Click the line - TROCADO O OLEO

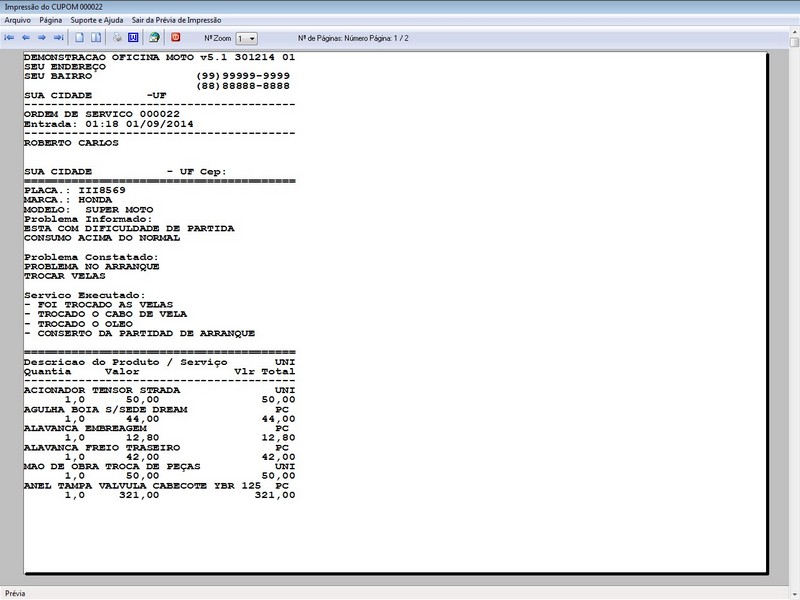coord(78,324)
